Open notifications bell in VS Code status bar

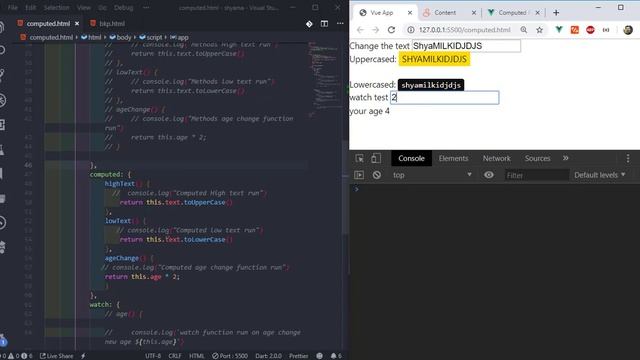tap(336, 356)
